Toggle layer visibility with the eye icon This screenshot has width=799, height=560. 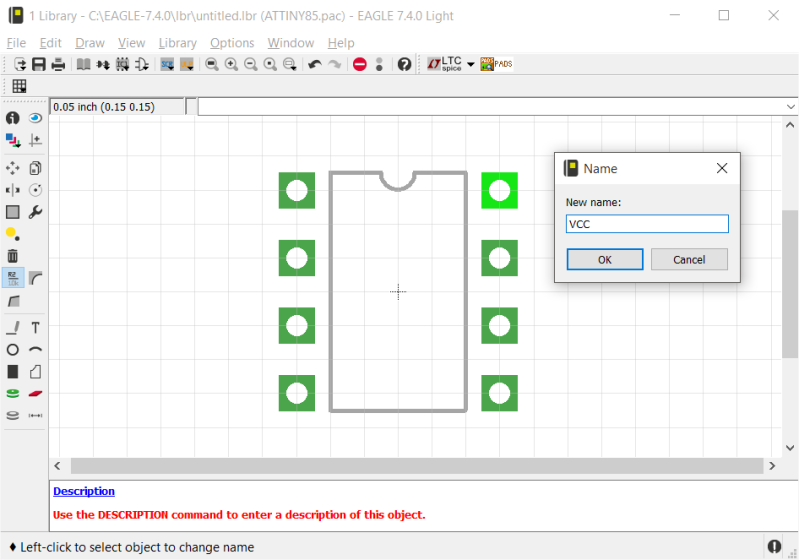(36, 118)
